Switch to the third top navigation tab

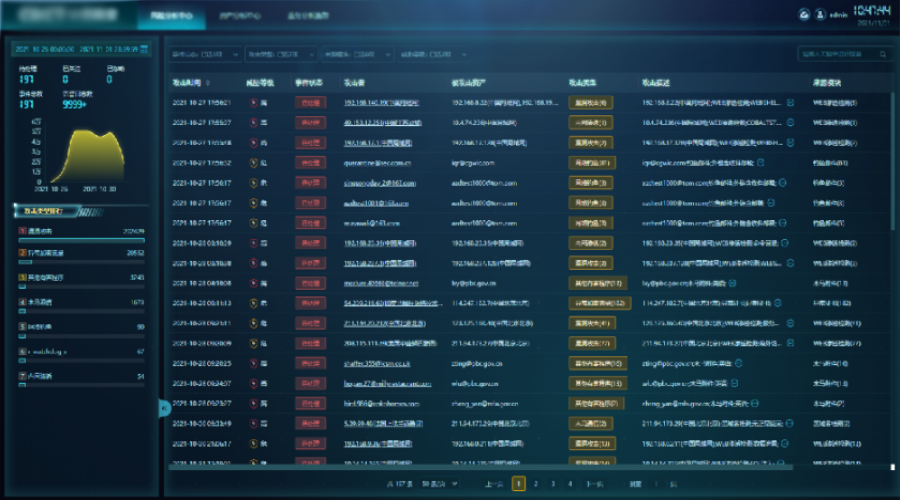click(x=320, y=17)
